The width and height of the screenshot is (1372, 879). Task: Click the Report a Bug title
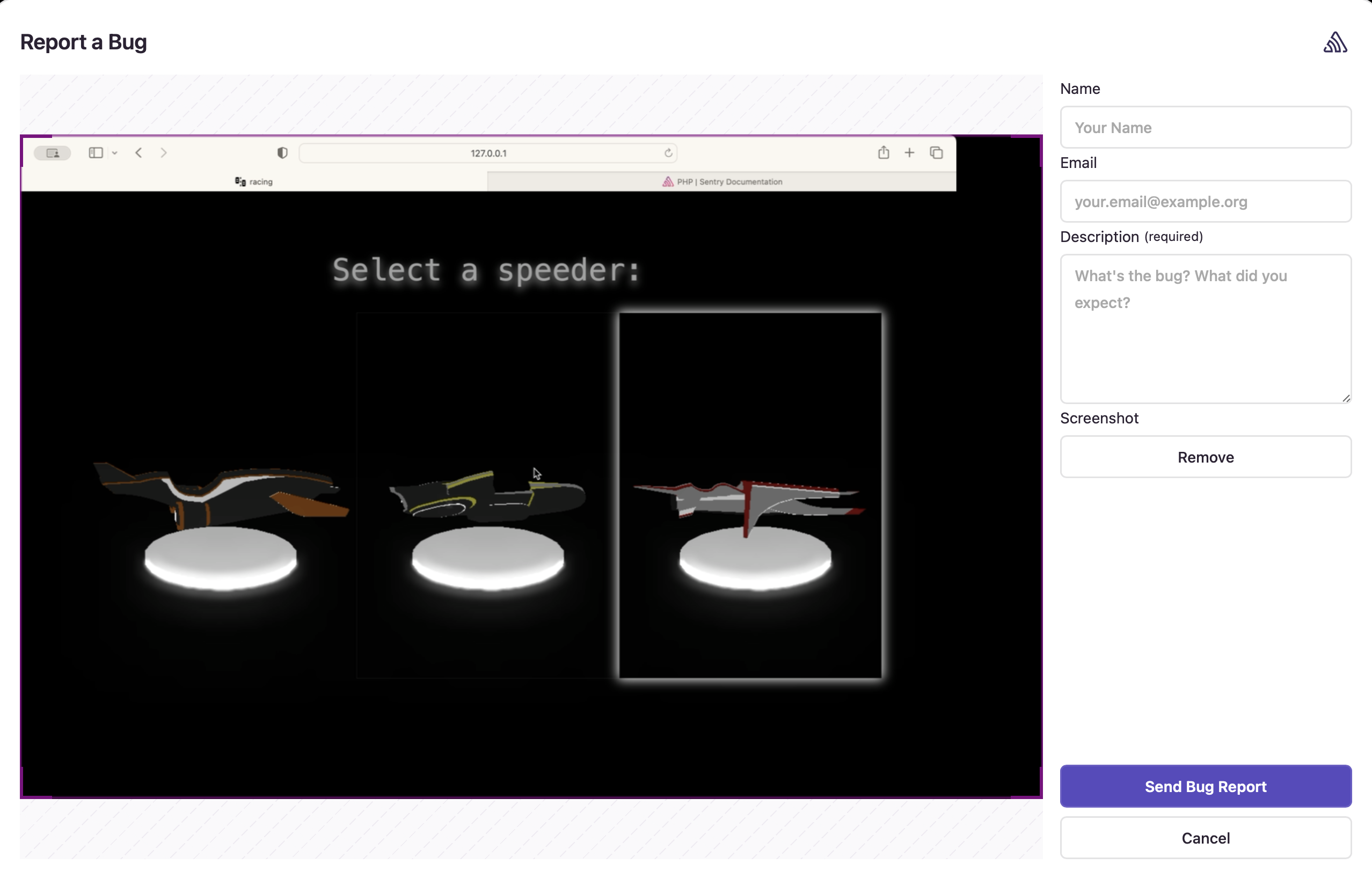point(83,42)
